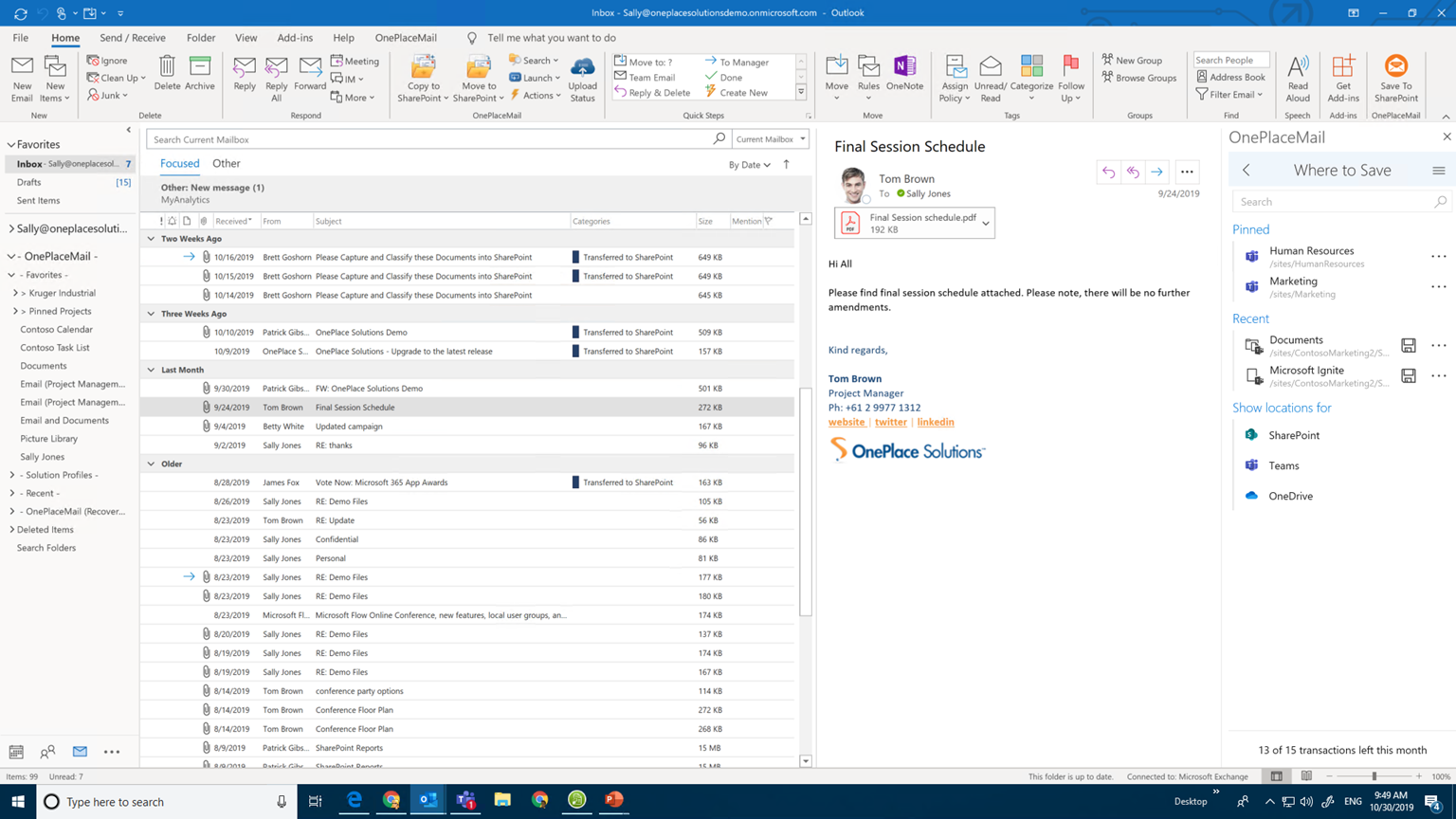Click Search Current Mailbox field
The height and width of the screenshot is (819, 1456).
(430, 139)
